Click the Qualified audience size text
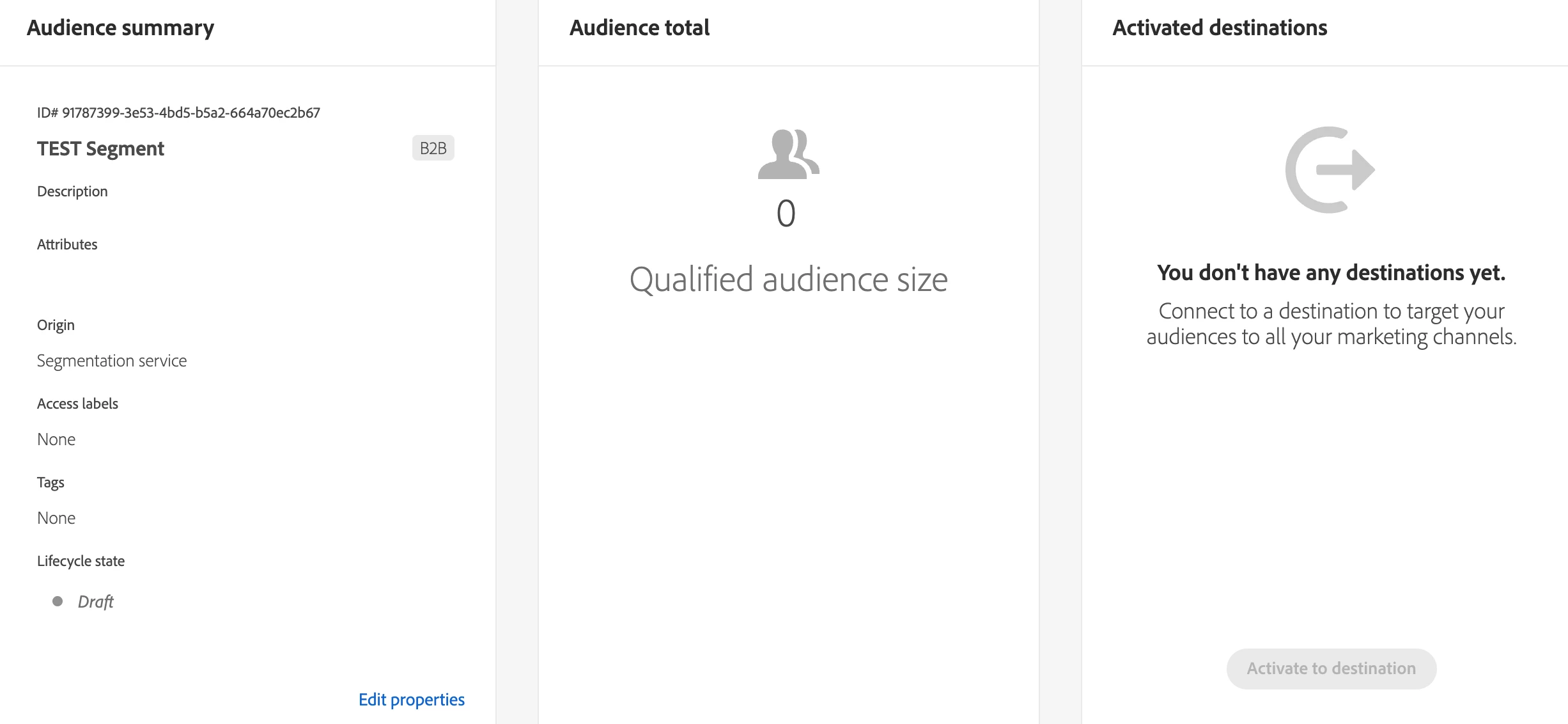1568x724 pixels. pos(788,279)
